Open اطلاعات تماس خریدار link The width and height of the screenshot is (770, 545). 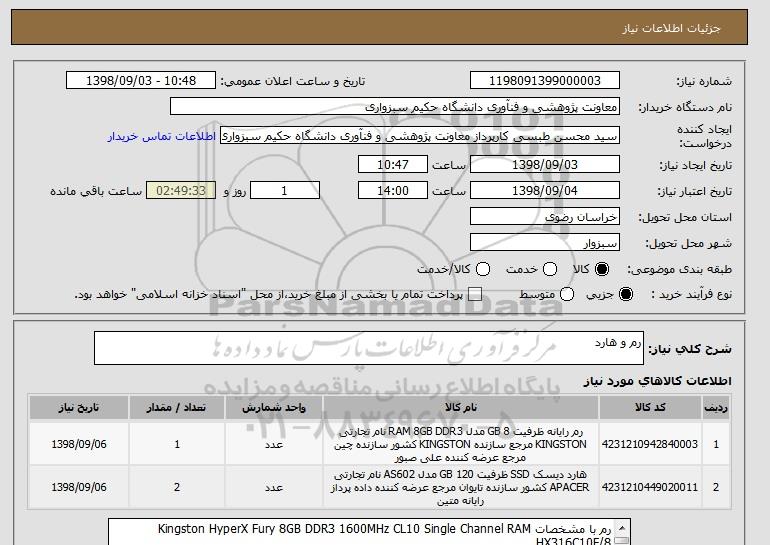point(162,136)
